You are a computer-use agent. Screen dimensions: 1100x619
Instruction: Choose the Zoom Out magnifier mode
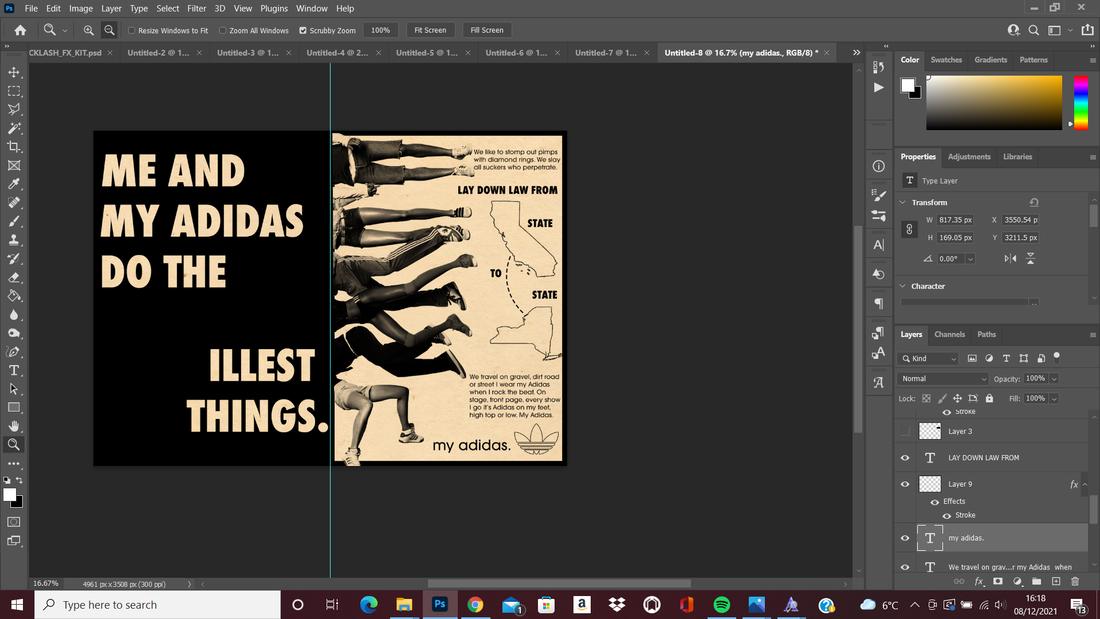tap(109, 30)
